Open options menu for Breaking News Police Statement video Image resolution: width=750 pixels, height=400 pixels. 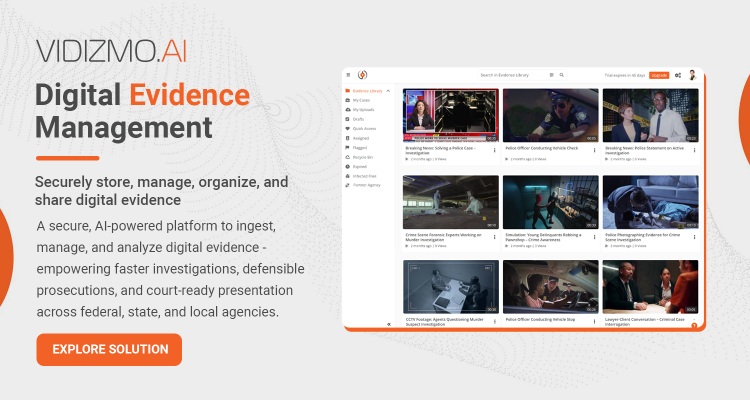tap(695, 150)
